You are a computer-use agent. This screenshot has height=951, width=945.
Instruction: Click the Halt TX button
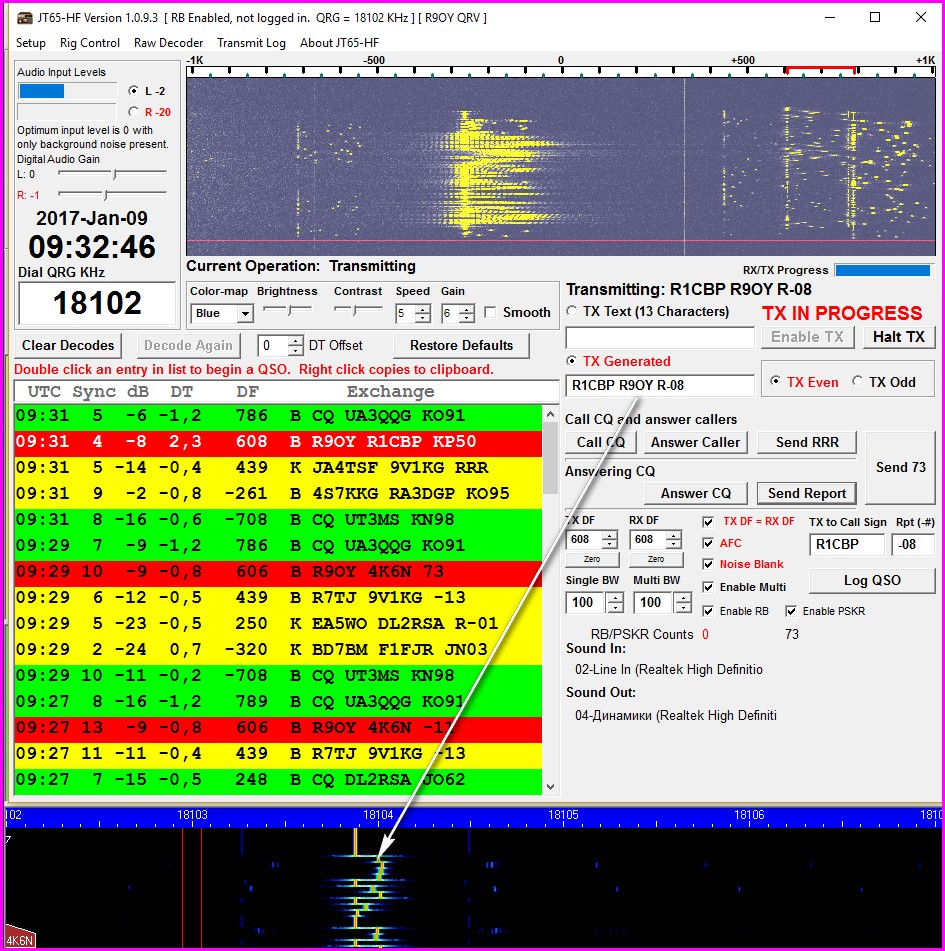(899, 337)
